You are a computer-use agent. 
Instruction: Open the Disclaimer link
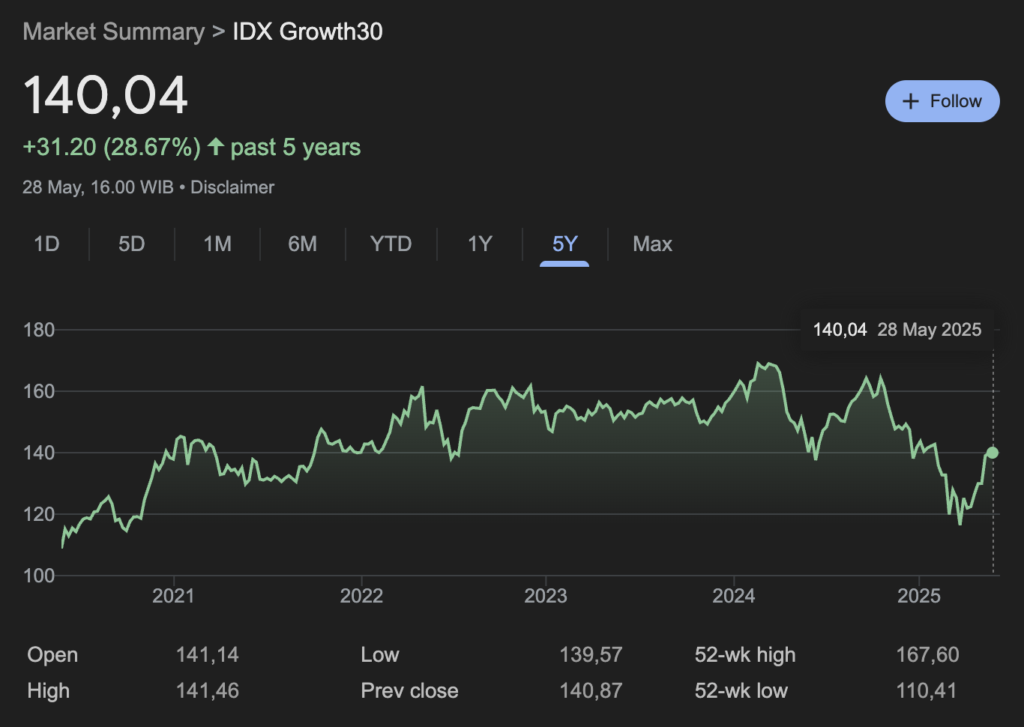pyautogui.click(x=232, y=187)
